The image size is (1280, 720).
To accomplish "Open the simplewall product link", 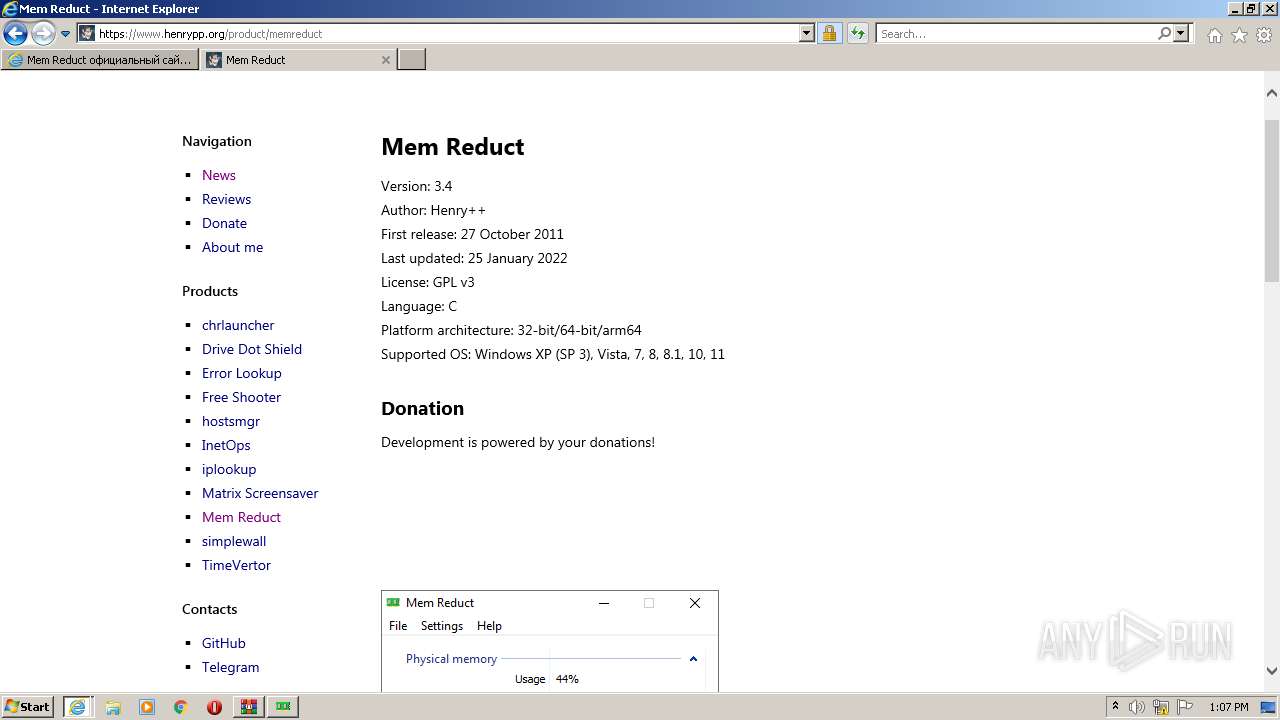I will (234, 541).
